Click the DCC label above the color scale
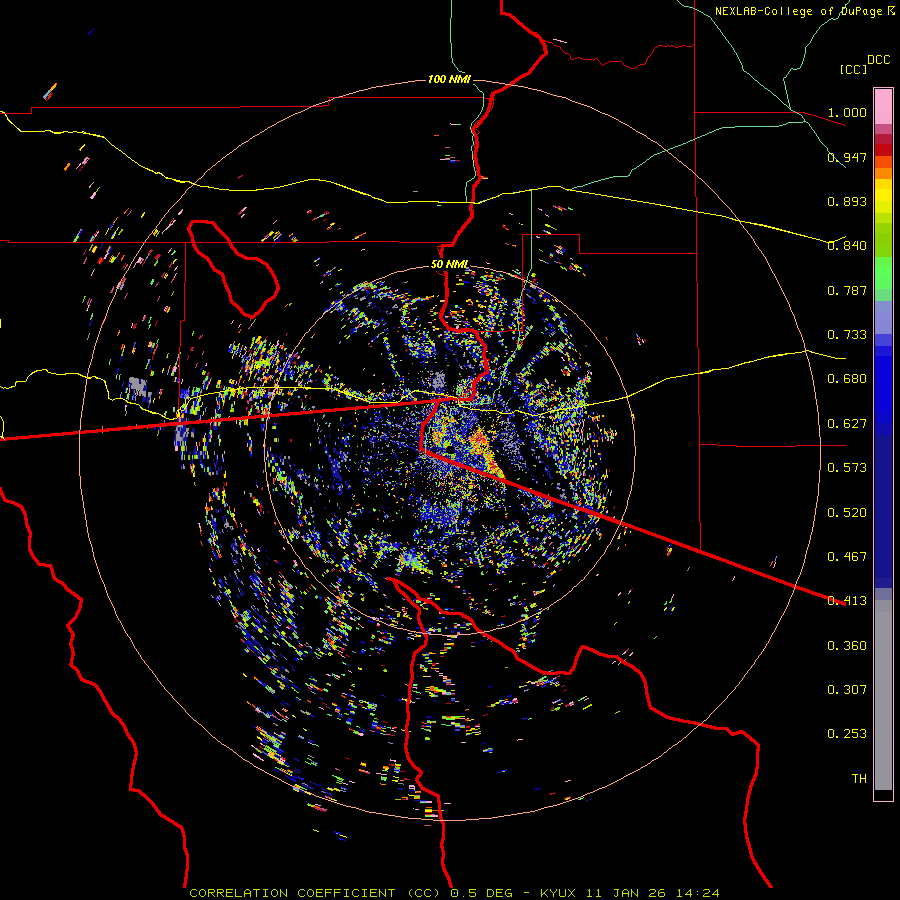 (878, 60)
